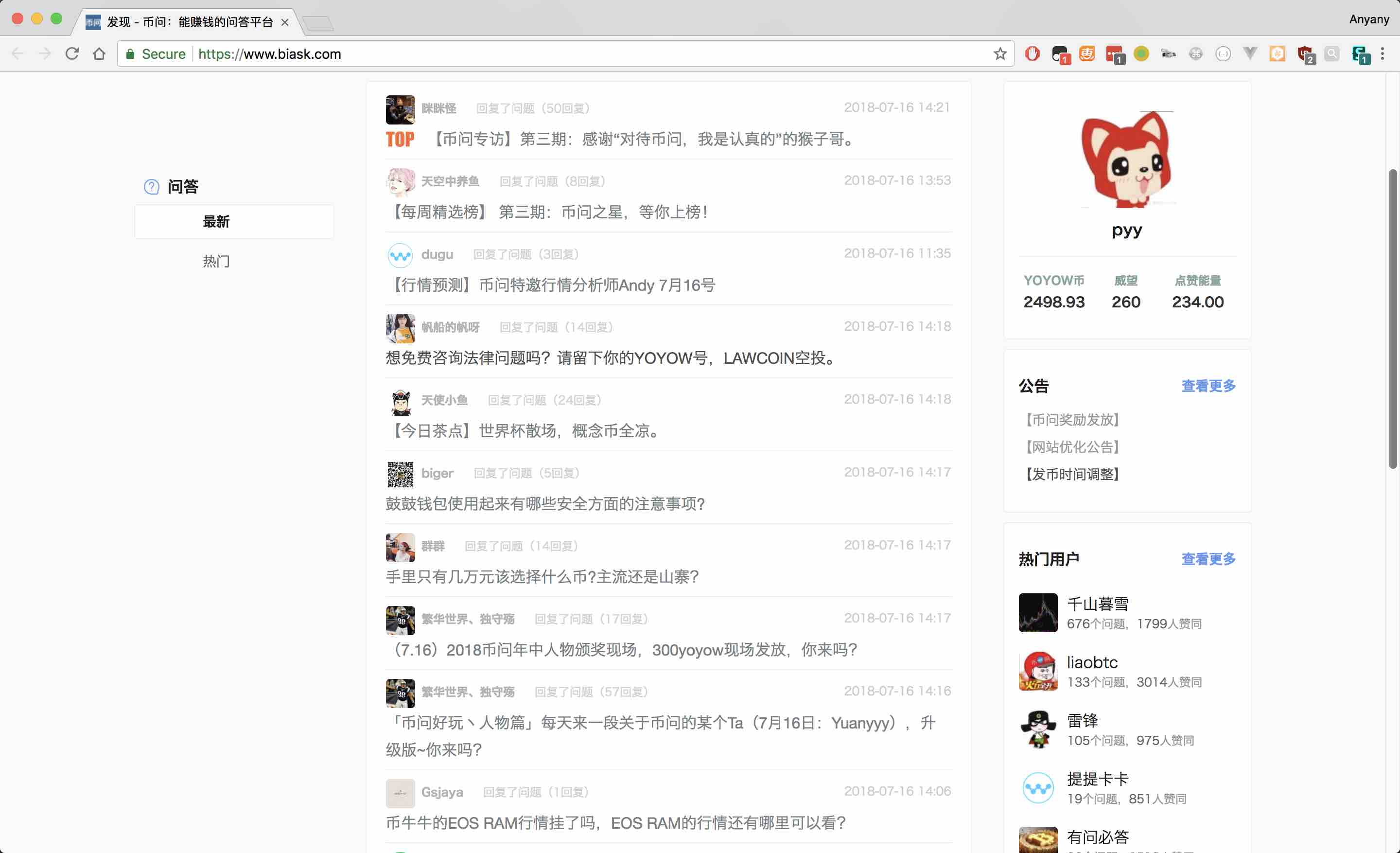Click the browser Forward arrow
Screen dimensions: 1400x853
point(44,54)
